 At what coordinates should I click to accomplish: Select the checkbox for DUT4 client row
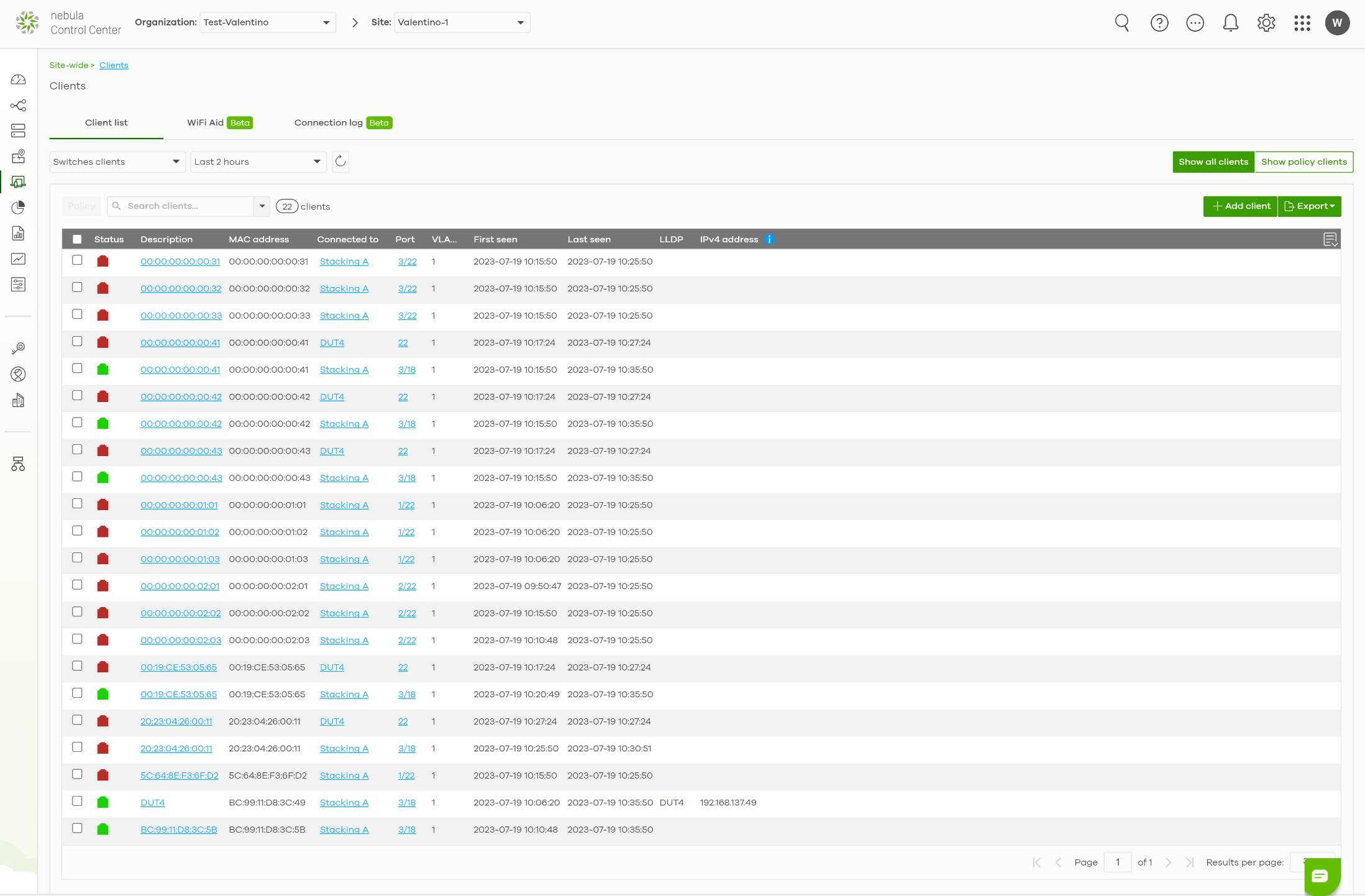pos(77,802)
